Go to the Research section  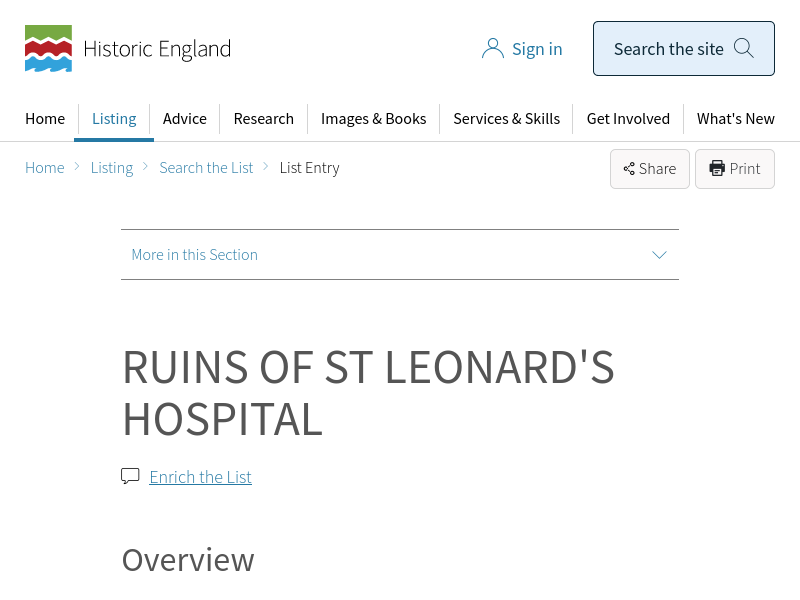tap(264, 119)
